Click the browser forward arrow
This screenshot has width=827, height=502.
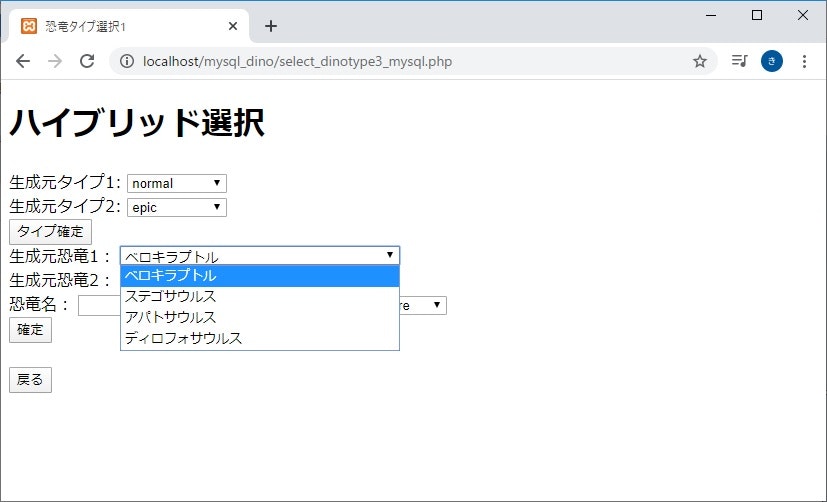point(55,61)
